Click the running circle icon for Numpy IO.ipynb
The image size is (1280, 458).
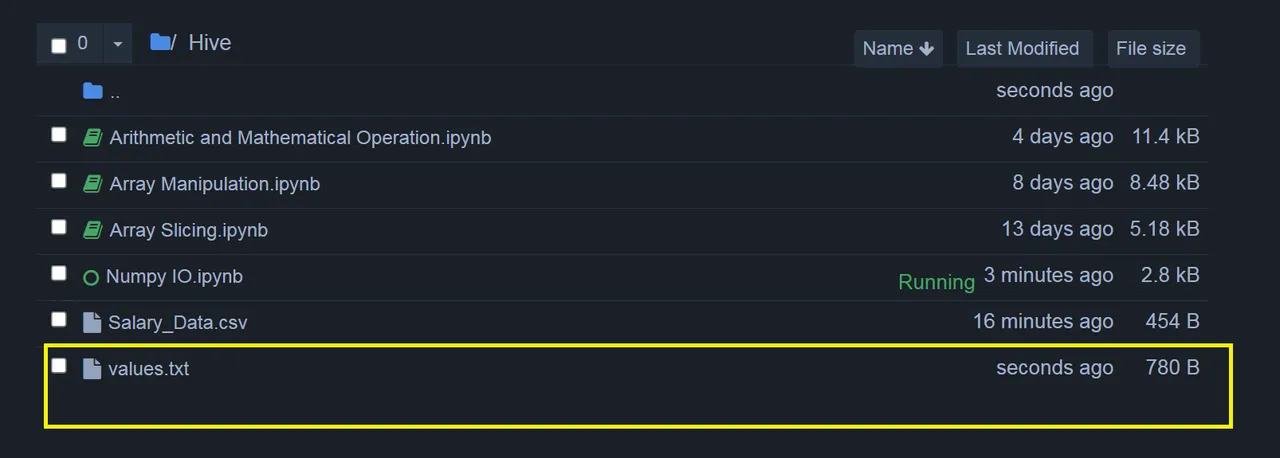(x=91, y=277)
